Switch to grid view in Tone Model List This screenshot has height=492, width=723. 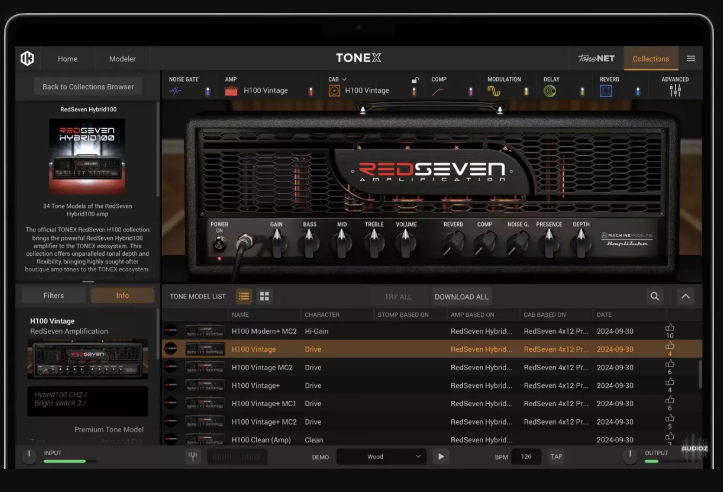[264, 296]
